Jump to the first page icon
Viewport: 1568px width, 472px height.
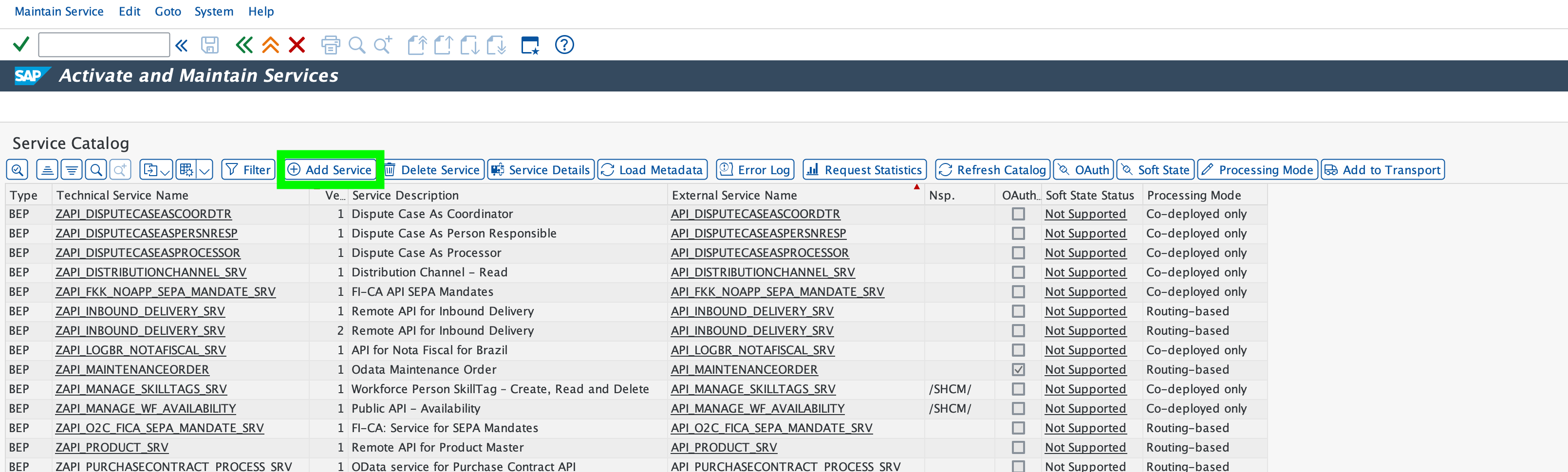(417, 45)
